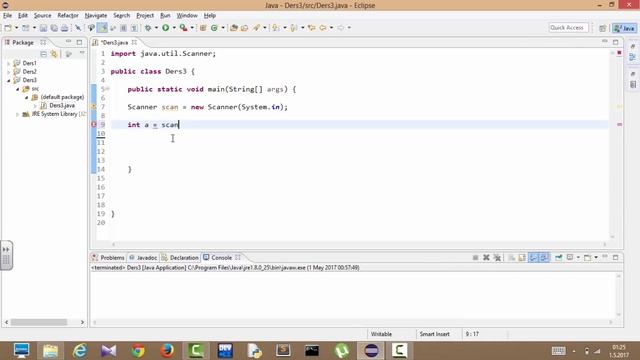
Task: Click the 9 : 17 cursor position status
Action: pyautogui.click(x=472, y=334)
